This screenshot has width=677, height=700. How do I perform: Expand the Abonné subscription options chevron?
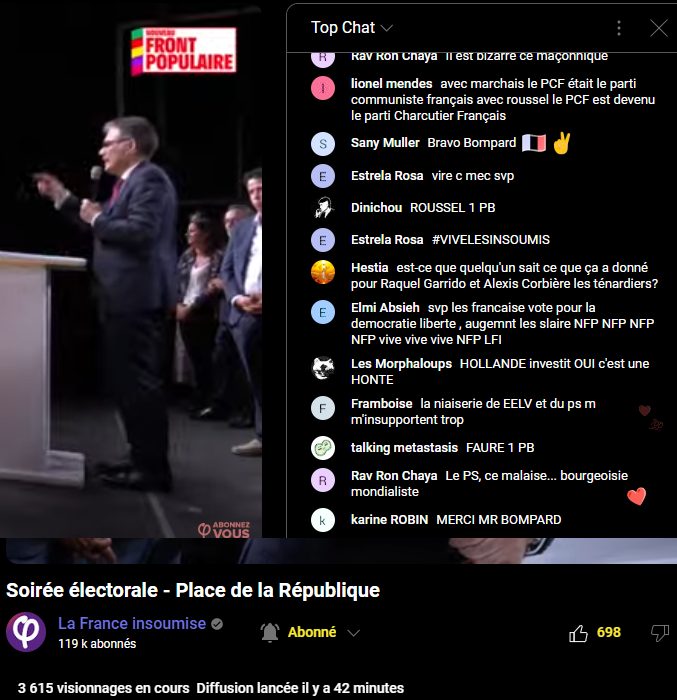[353, 633]
